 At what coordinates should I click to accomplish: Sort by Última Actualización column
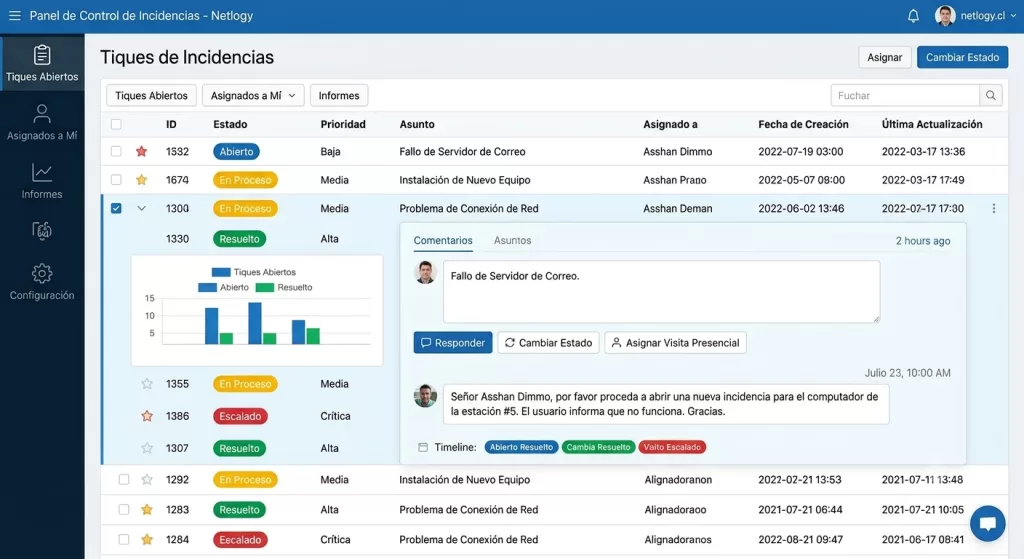(x=932, y=124)
